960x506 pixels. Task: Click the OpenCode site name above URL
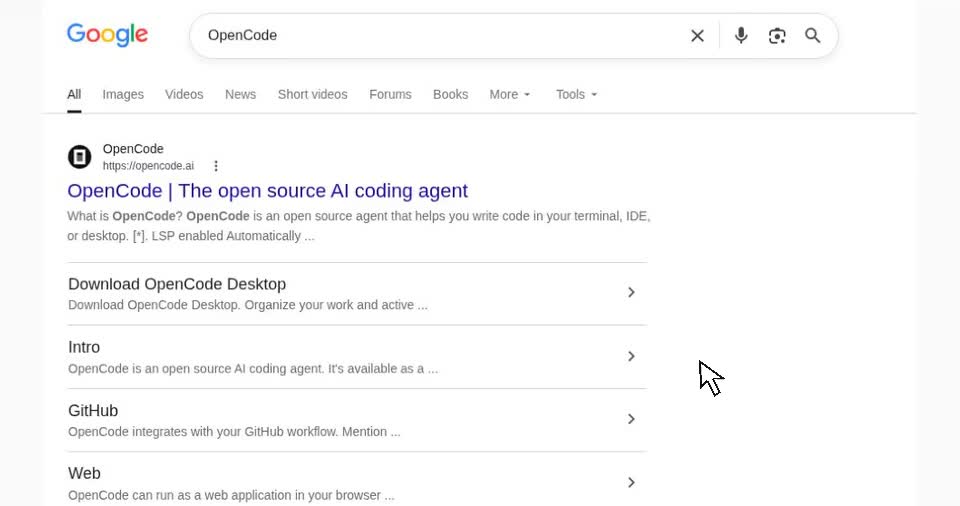click(x=133, y=149)
